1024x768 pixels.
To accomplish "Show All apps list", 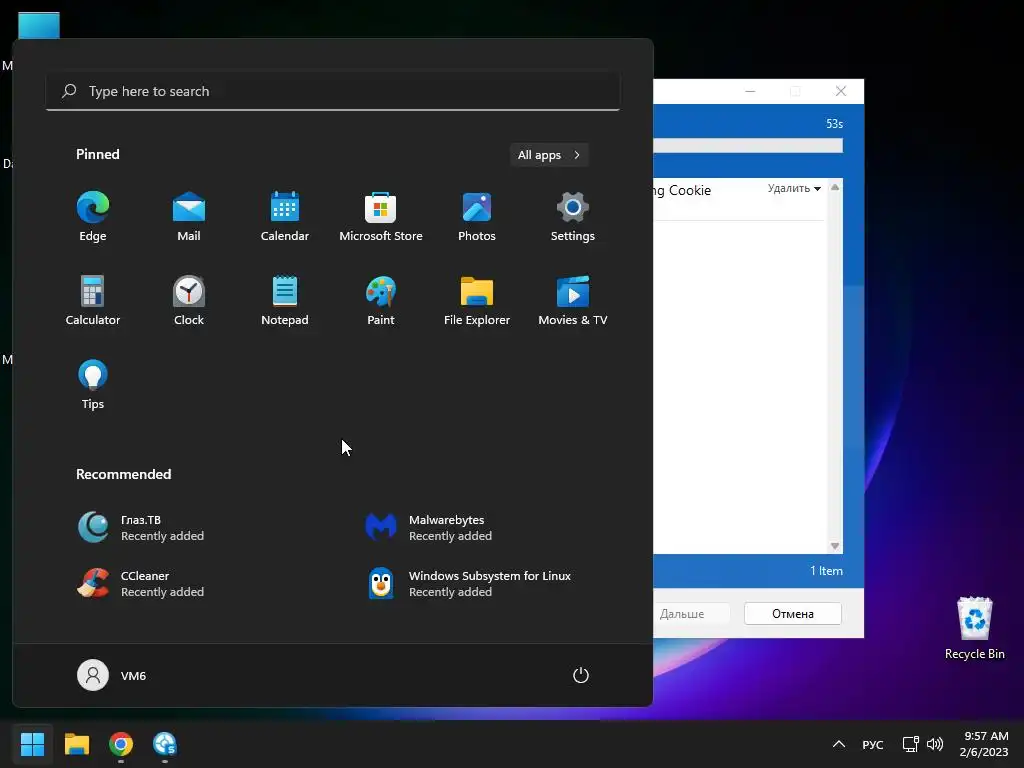I will tap(549, 155).
